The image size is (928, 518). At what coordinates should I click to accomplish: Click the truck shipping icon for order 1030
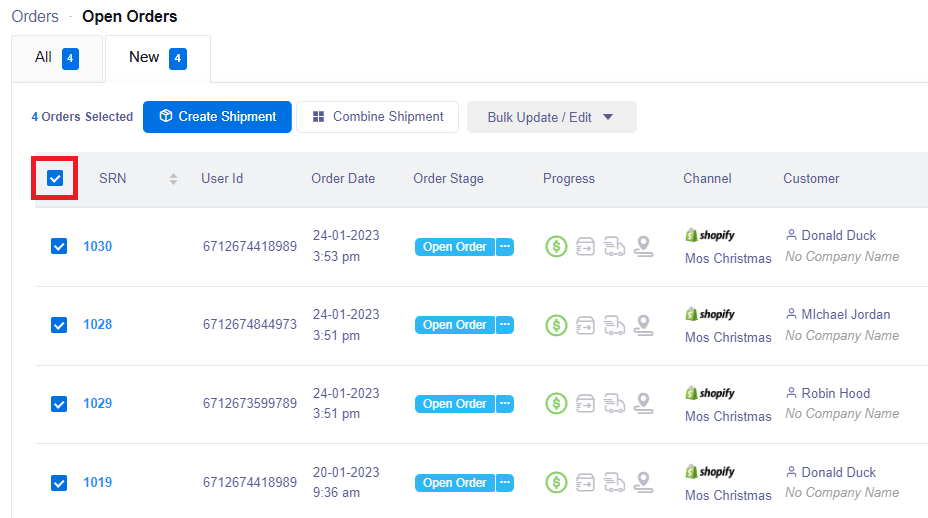pyautogui.click(x=614, y=246)
